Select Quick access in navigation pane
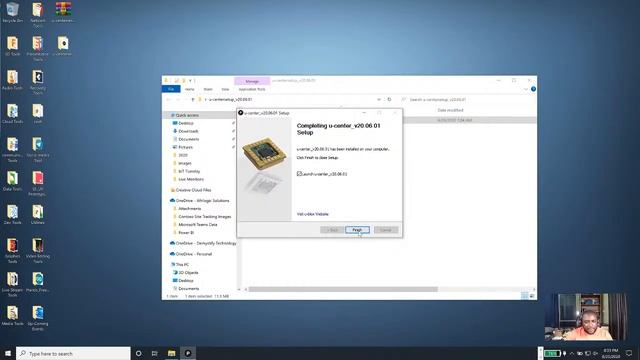 click(187, 116)
